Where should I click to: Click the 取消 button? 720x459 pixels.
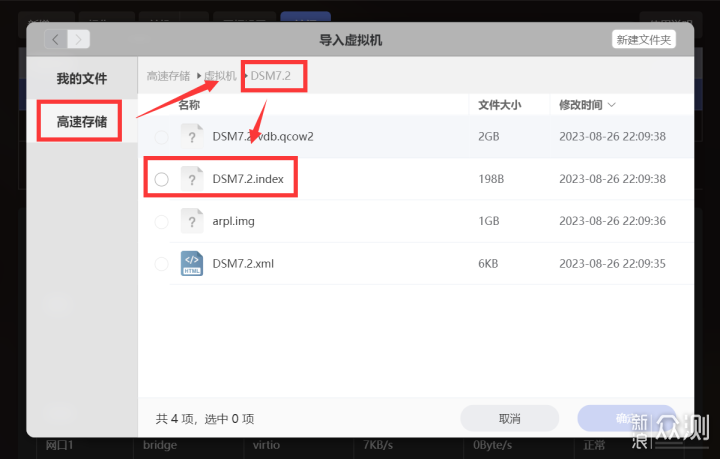pyautogui.click(x=509, y=418)
